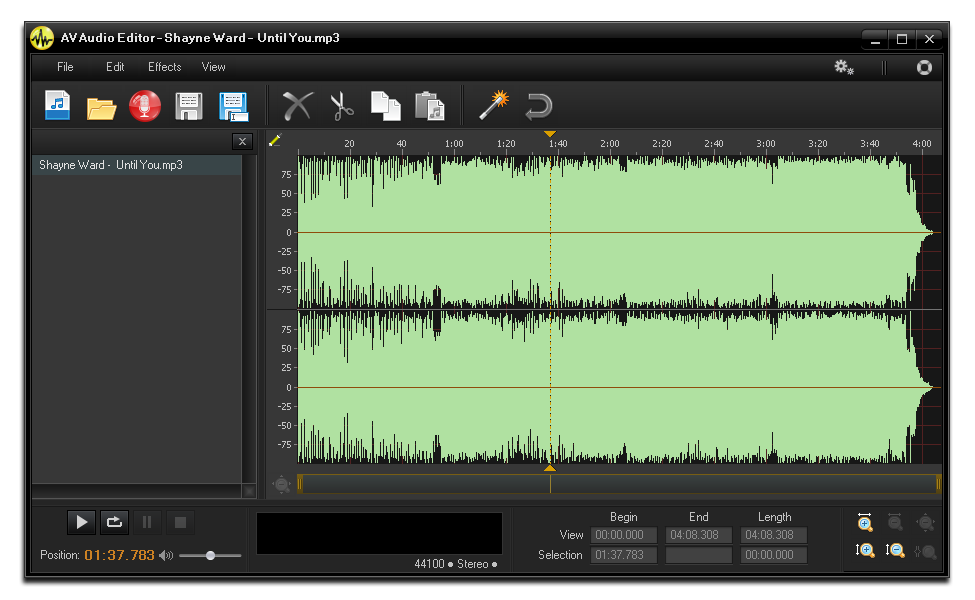Screen dimensions: 975x600
Task: Open effects using the magic wand icon
Action: click(494, 105)
